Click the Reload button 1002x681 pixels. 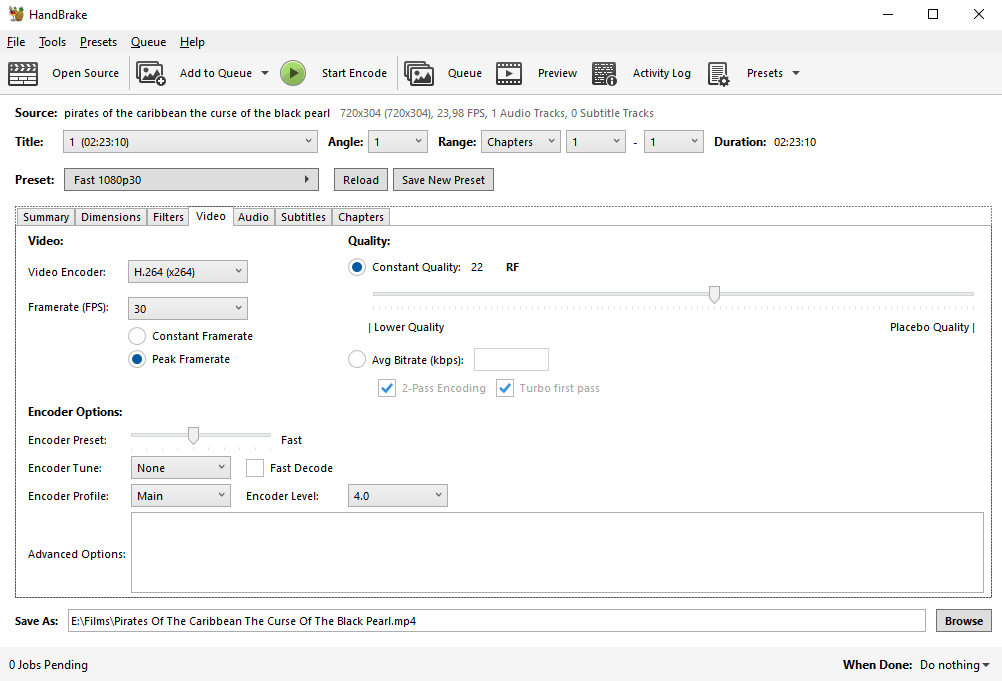(360, 180)
